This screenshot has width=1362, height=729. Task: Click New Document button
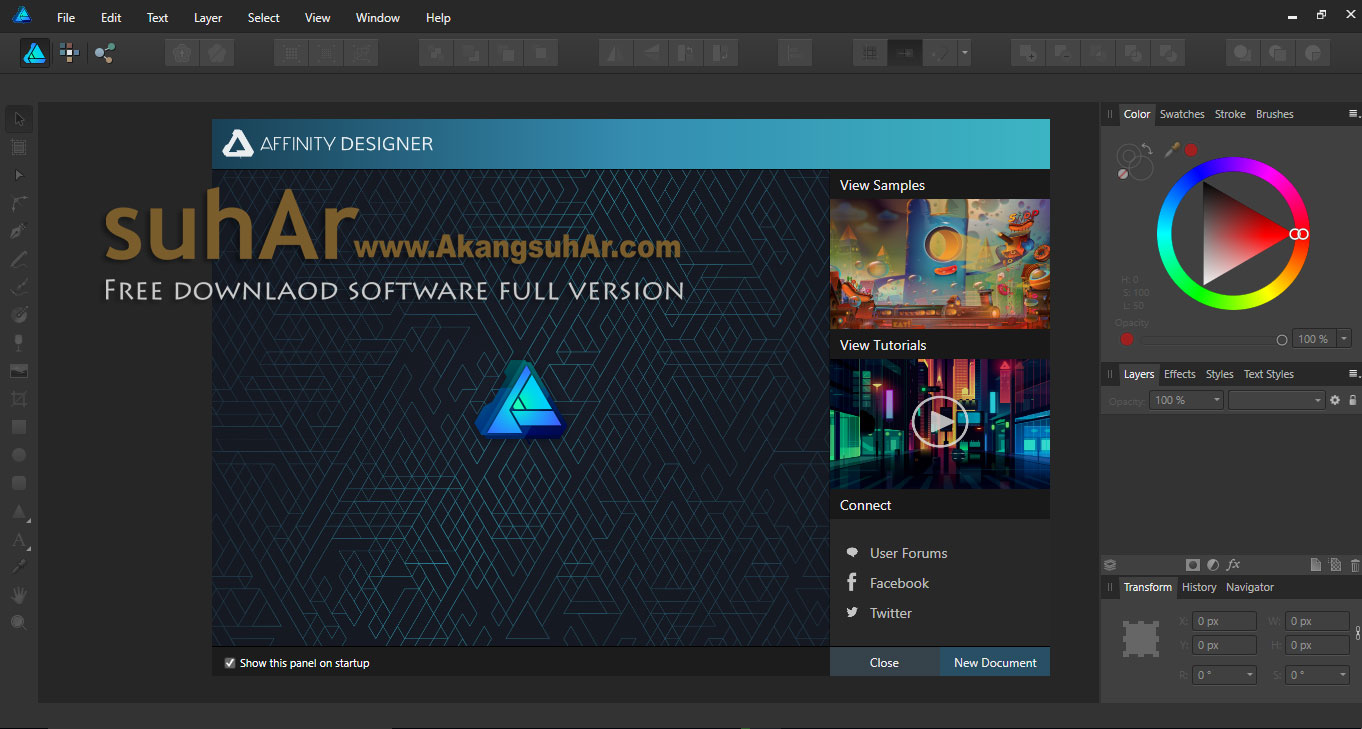point(995,662)
